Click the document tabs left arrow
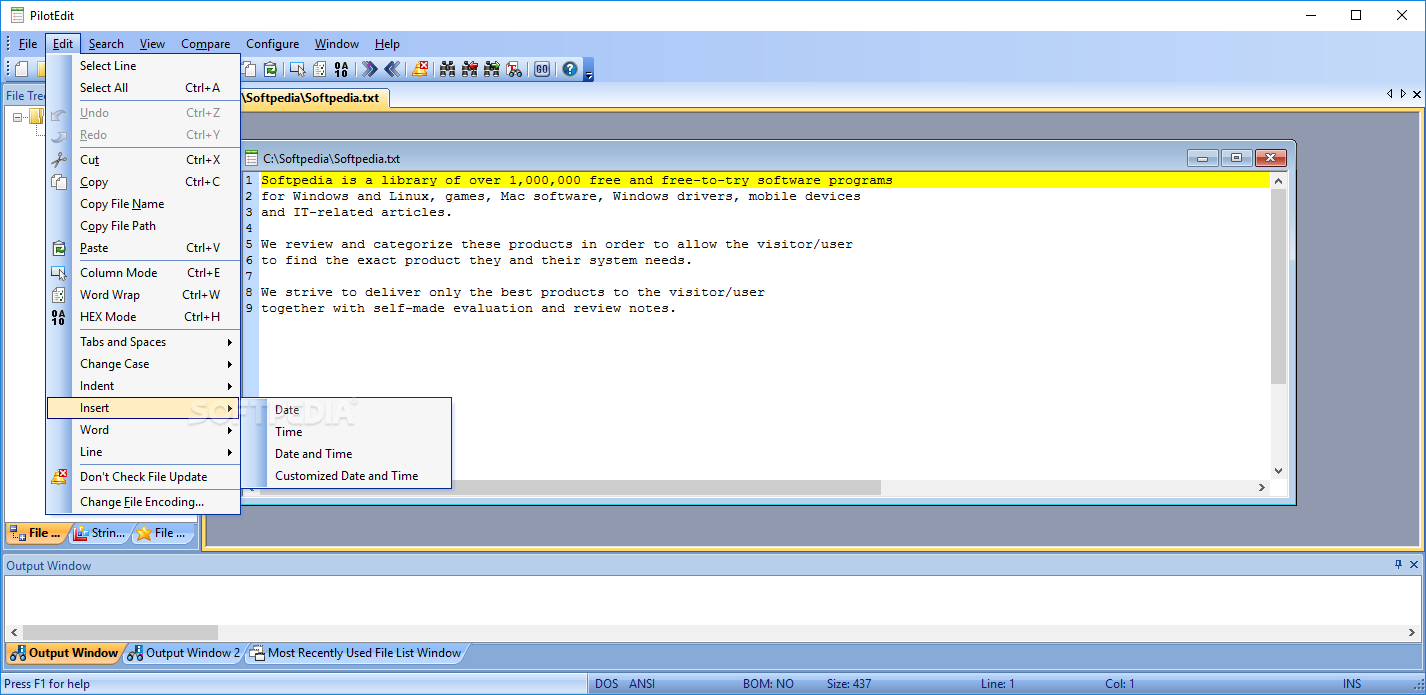Viewport: 1426px width, 695px height. pyautogui.click(x=1390, y=94)
